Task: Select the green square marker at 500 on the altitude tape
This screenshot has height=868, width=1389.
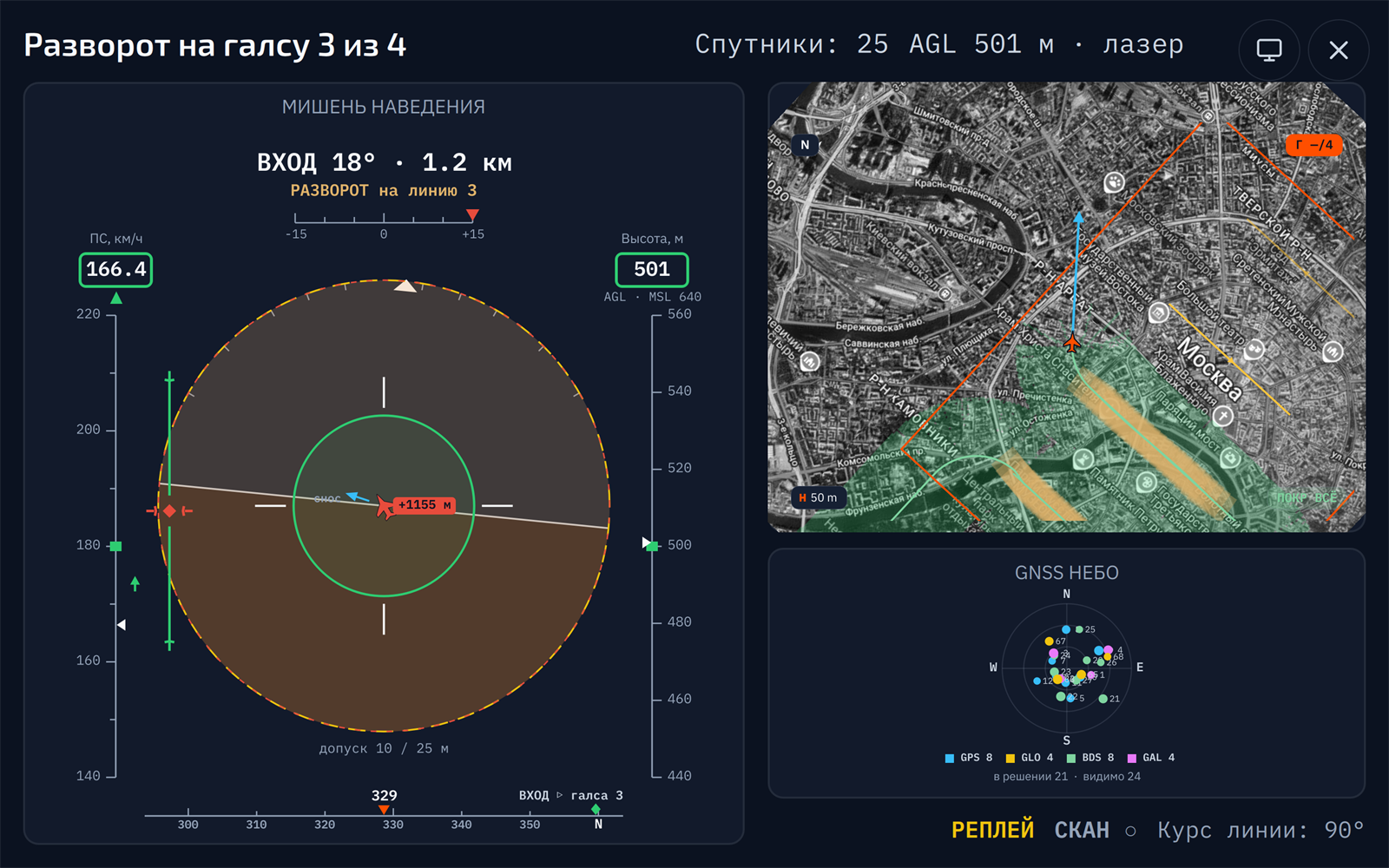Action: (653, 546)
